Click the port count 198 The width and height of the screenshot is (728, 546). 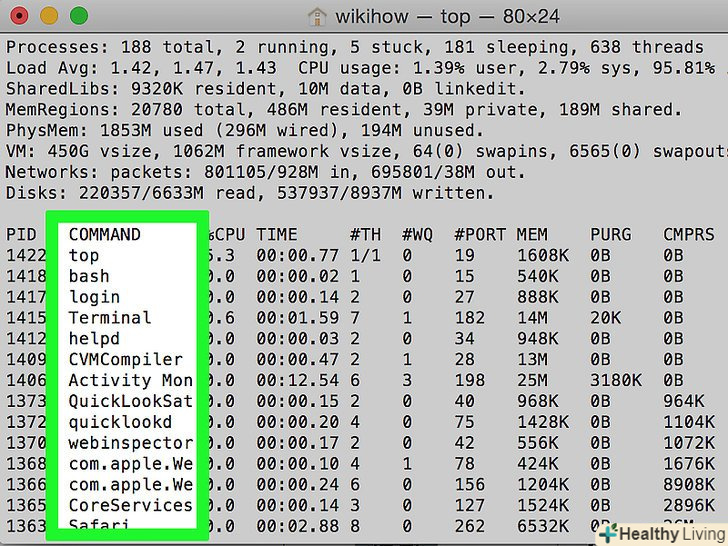(469, 380)
